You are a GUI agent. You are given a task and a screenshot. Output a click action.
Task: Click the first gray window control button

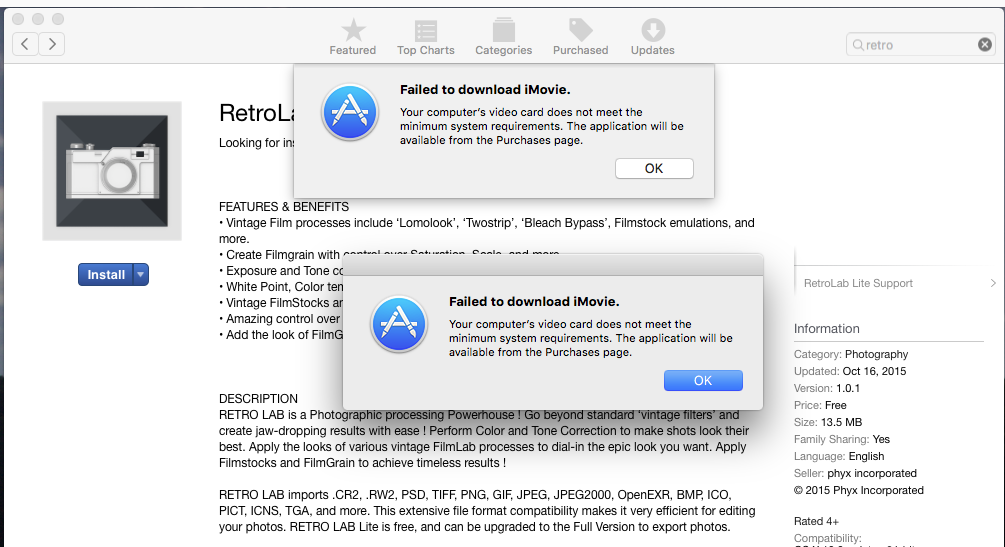(x=18, y=19)
